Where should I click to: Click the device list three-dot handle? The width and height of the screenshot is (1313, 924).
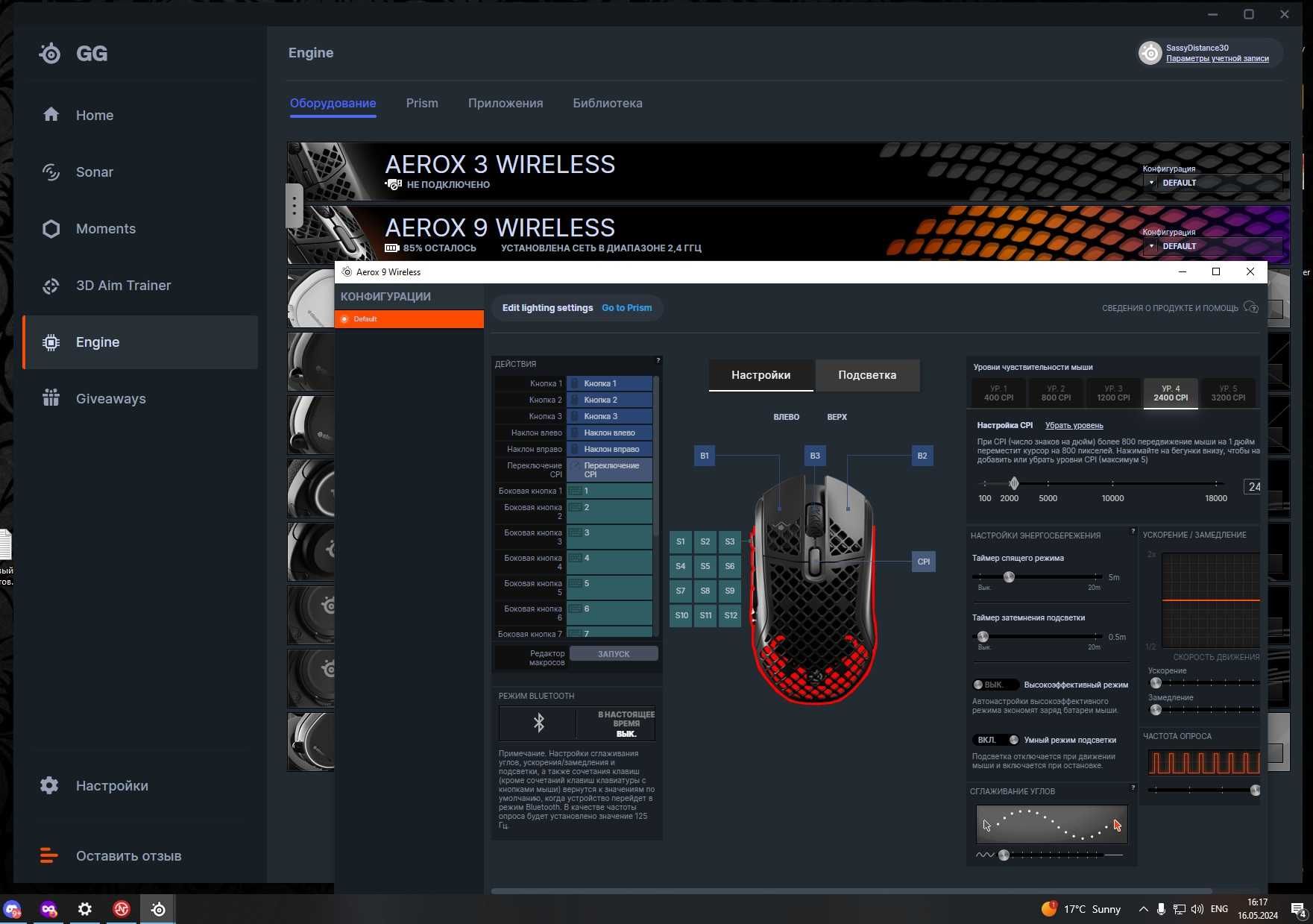(294, 205)
